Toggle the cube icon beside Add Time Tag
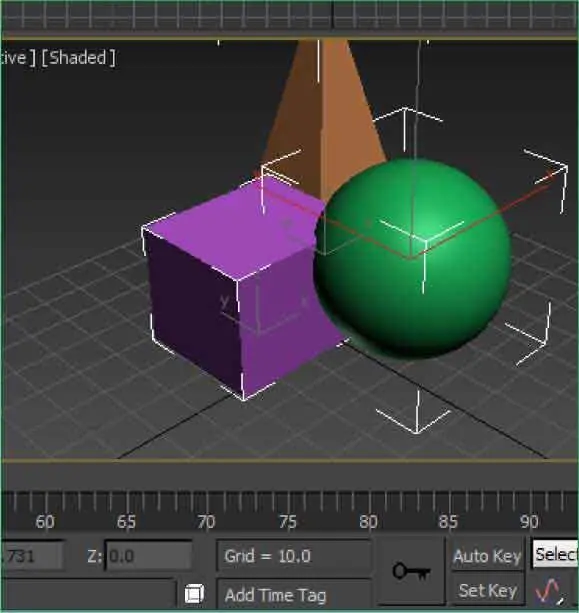Screen dimensions: 579x613 point(194,593)
